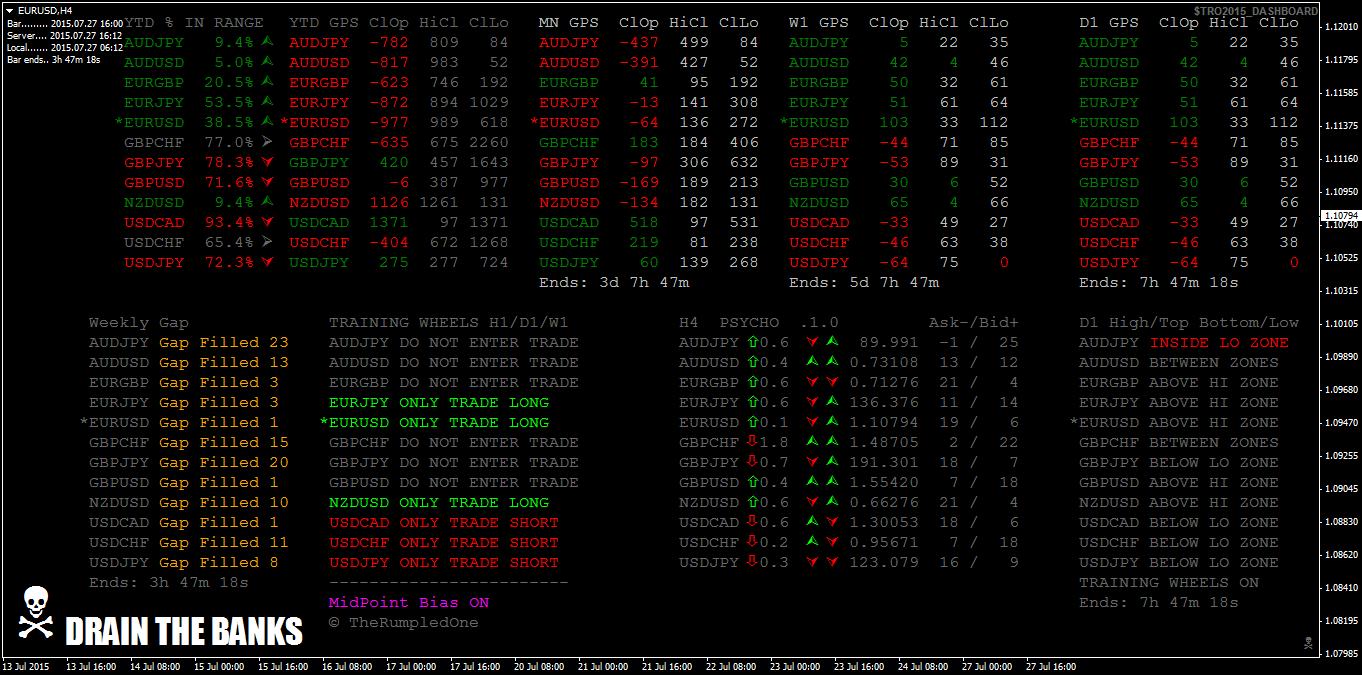Viewport: 1362px width, 675px height.
Task: Select the red arrow next to GBPUSD 71.6%
Action: click(x=267, y=182)
